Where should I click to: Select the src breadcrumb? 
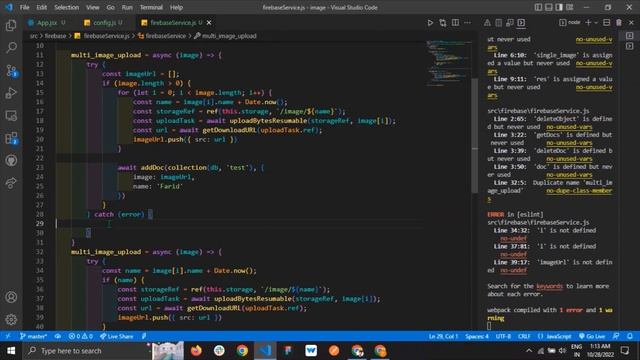click(33, 36)
